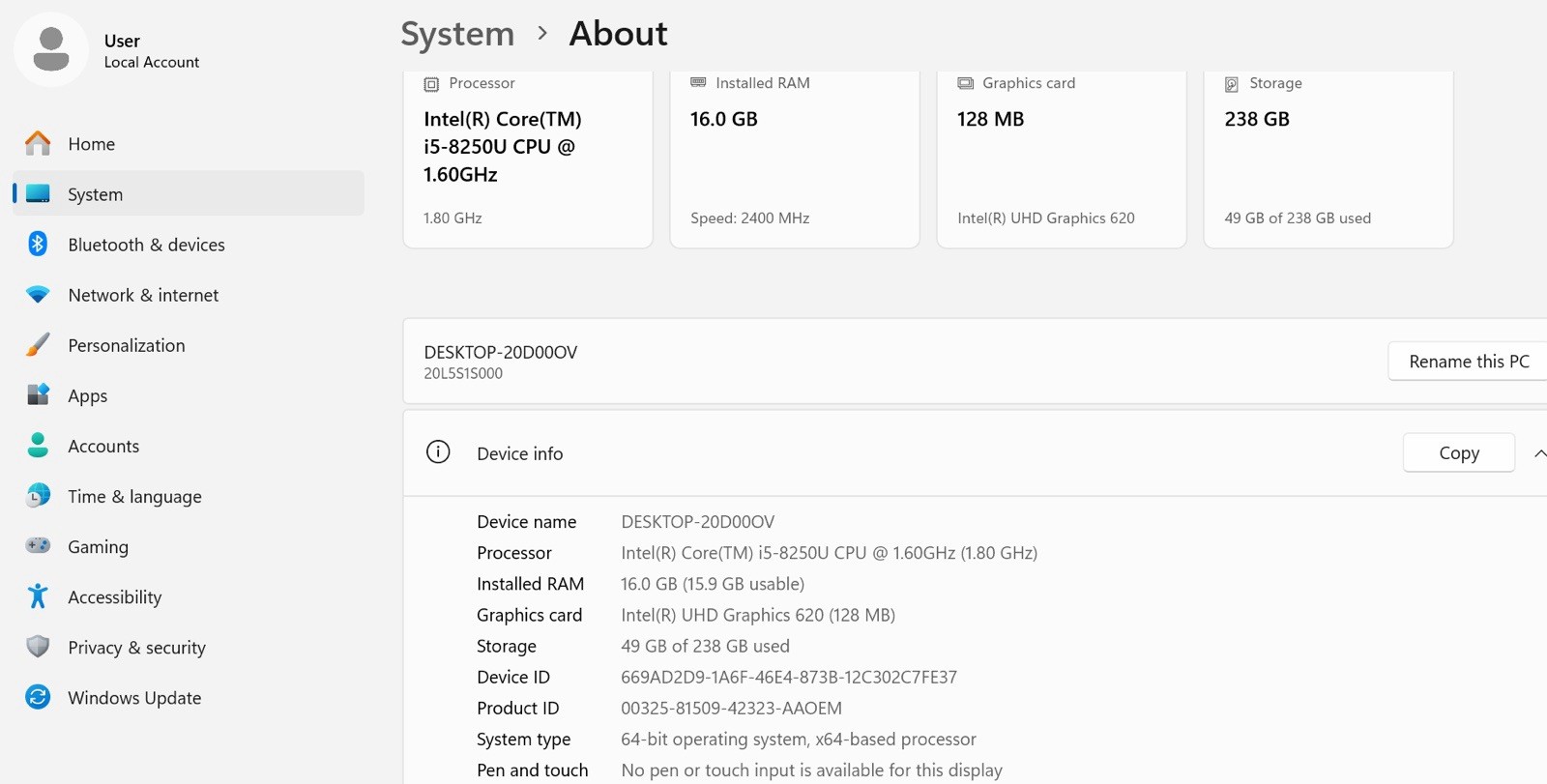Click the Processor value in Device info

pyautogui.click(x=829, y=552)
